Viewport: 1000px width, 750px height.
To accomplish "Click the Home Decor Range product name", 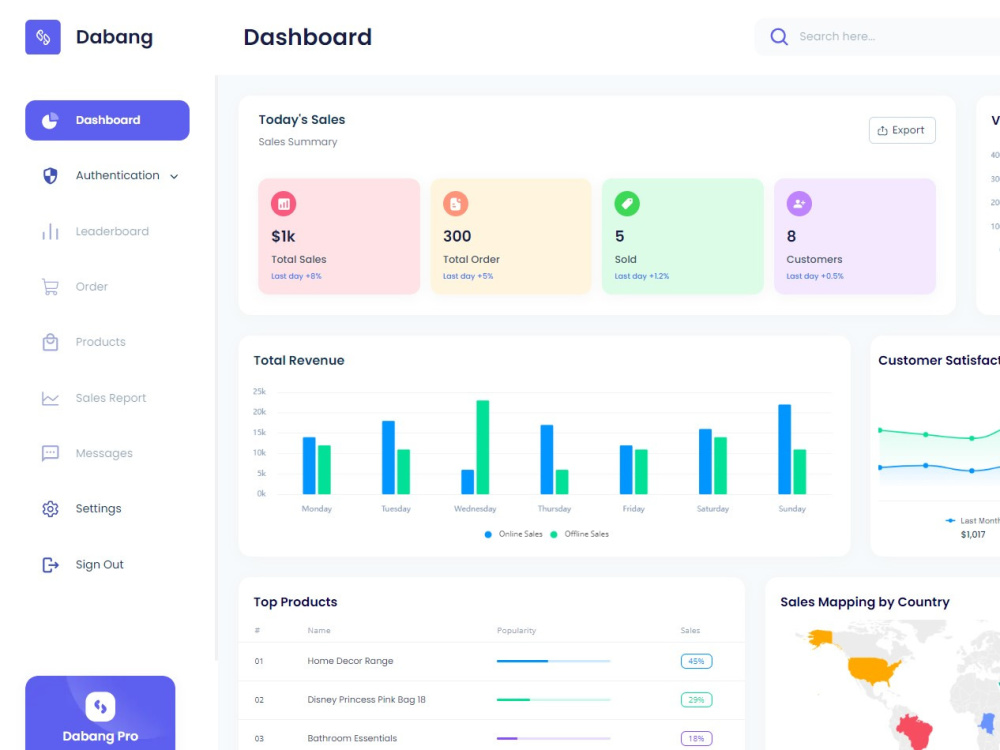I will pos(350,661).
